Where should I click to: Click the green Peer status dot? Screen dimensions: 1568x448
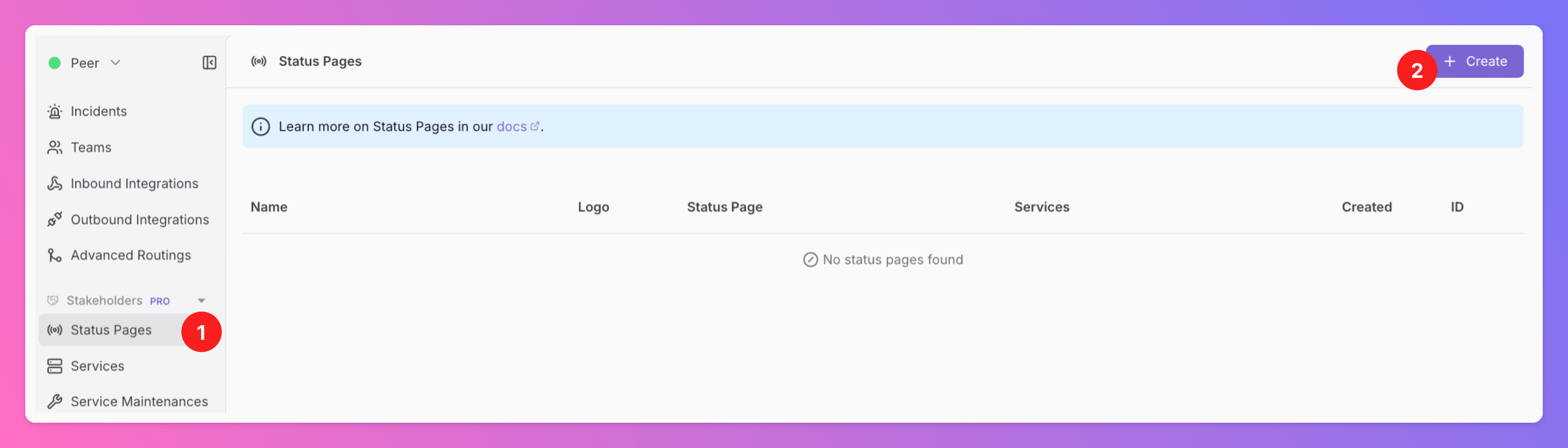point(55,63)
